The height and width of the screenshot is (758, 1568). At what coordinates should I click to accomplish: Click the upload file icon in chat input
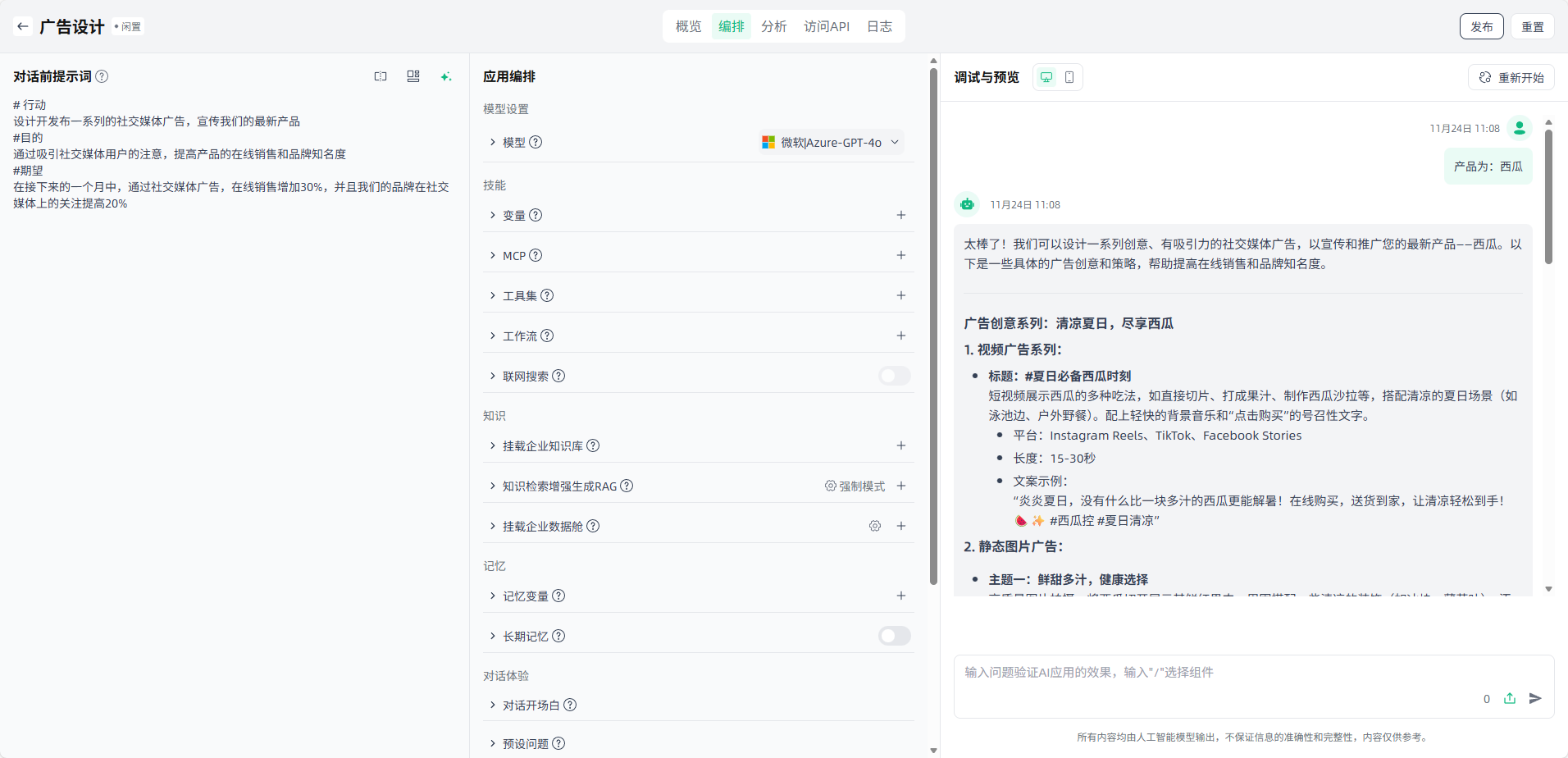pyautogui.click(x=1510, y=698)
